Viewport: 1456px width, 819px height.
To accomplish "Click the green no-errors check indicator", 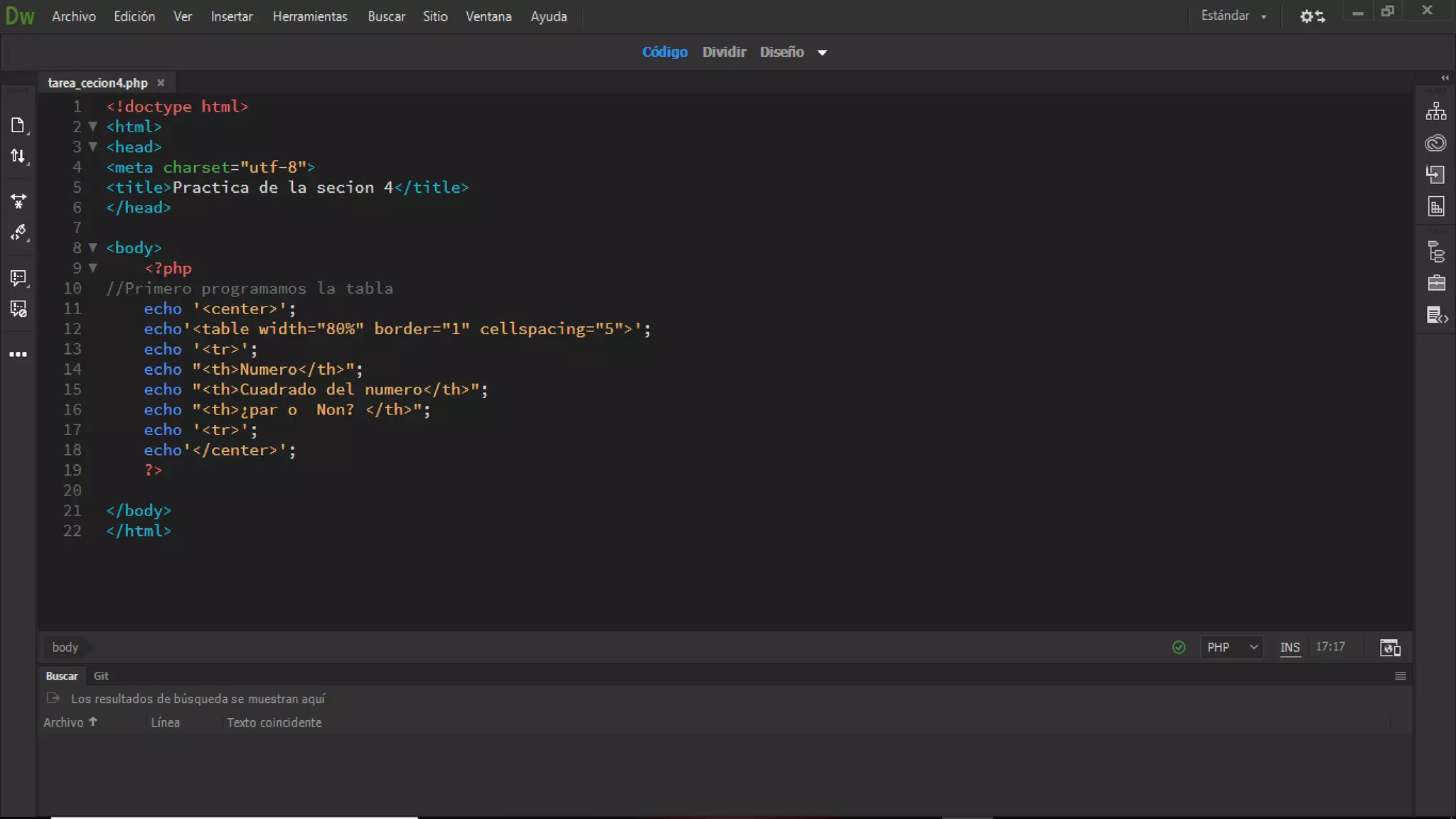I will point(1179,648).
